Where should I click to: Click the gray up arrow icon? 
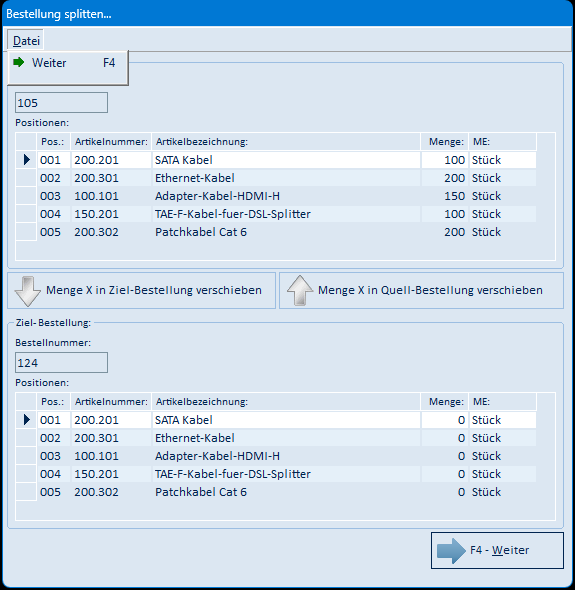pyautogui.click(x=300, y=290)
